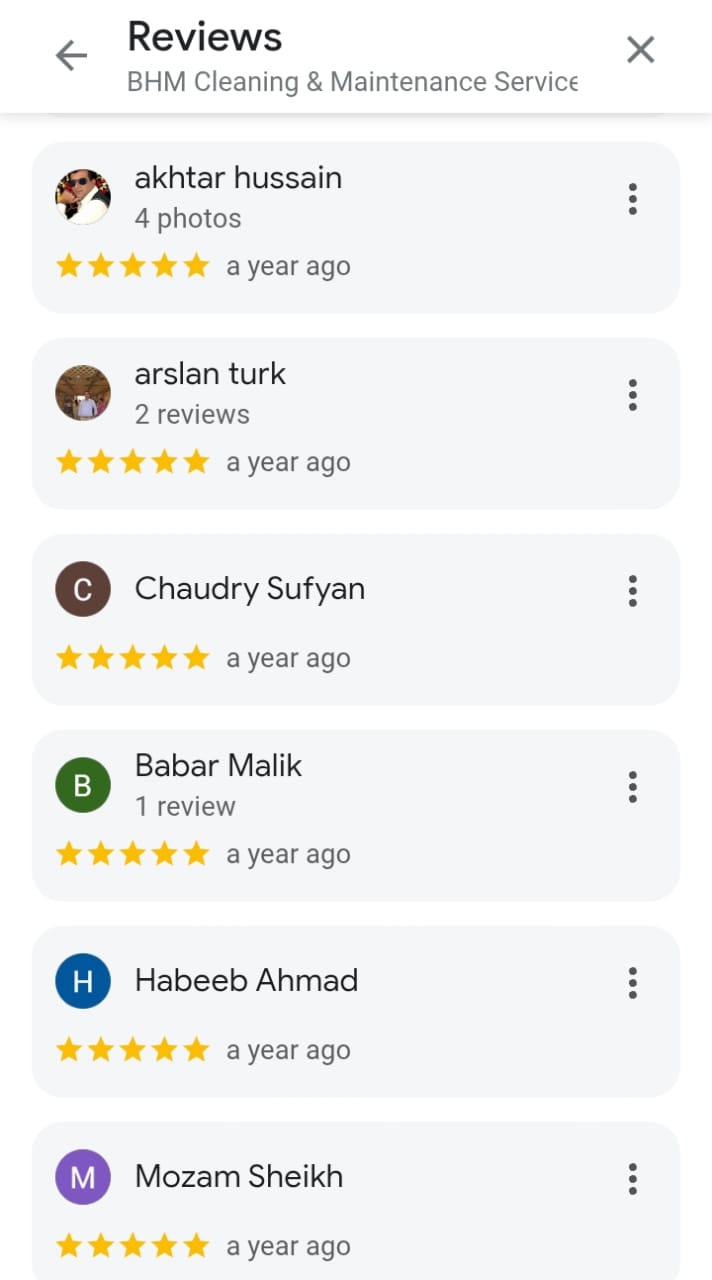Viewport: 712px width, 1280px height.
Task: Click BHM Cleaning & Maintenance Service title
Action: [x=352, y=81]
